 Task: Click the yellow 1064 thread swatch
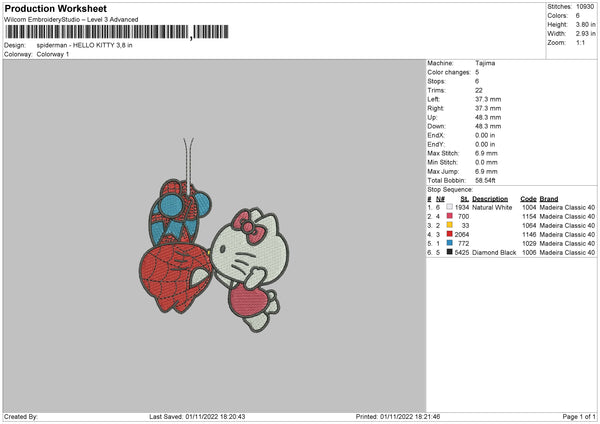[x=449, y=225]
